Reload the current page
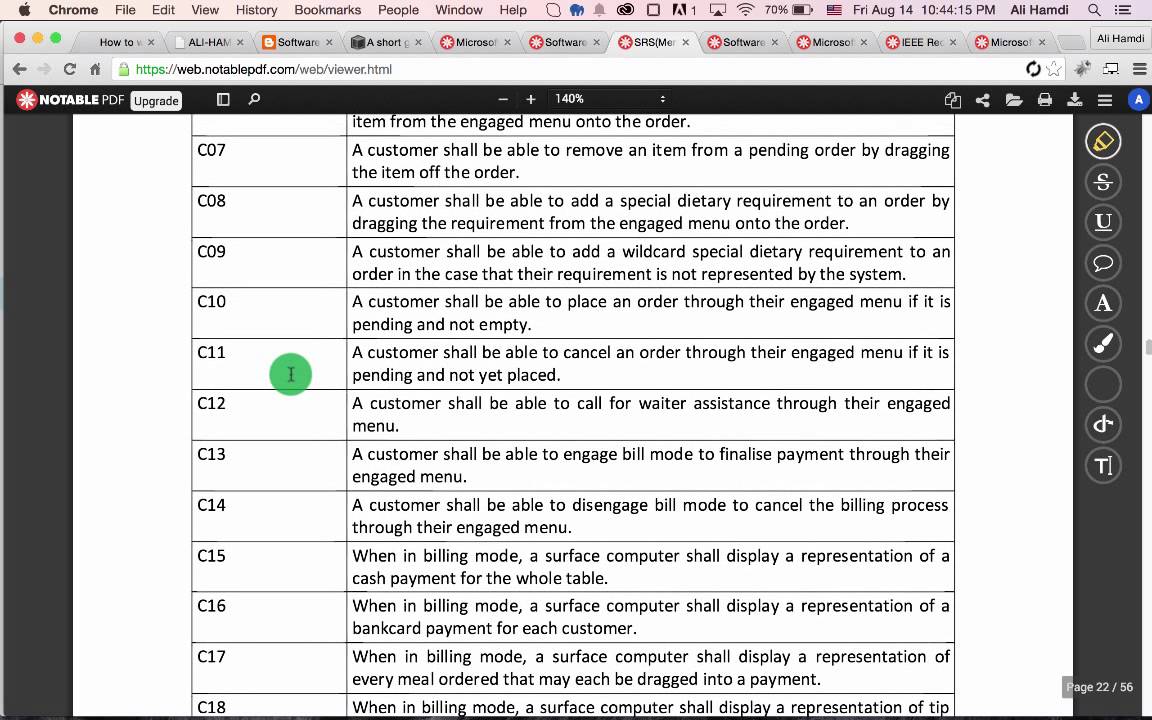This screenshot has width=1152, height=720. [70, 69]
